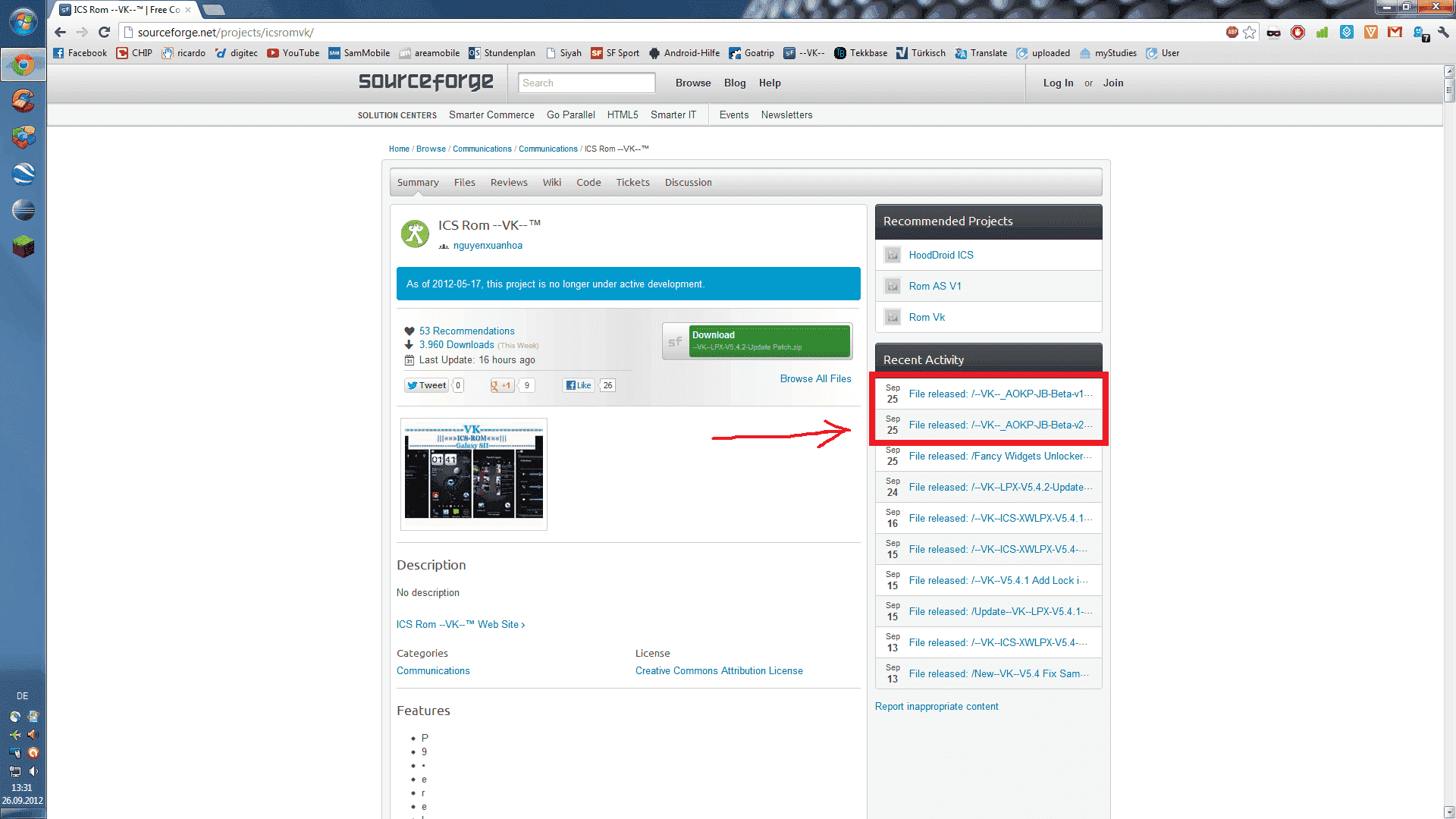Click Browse in the top navigation
This screenshot has width=1456, height=819.
(693, 83)
